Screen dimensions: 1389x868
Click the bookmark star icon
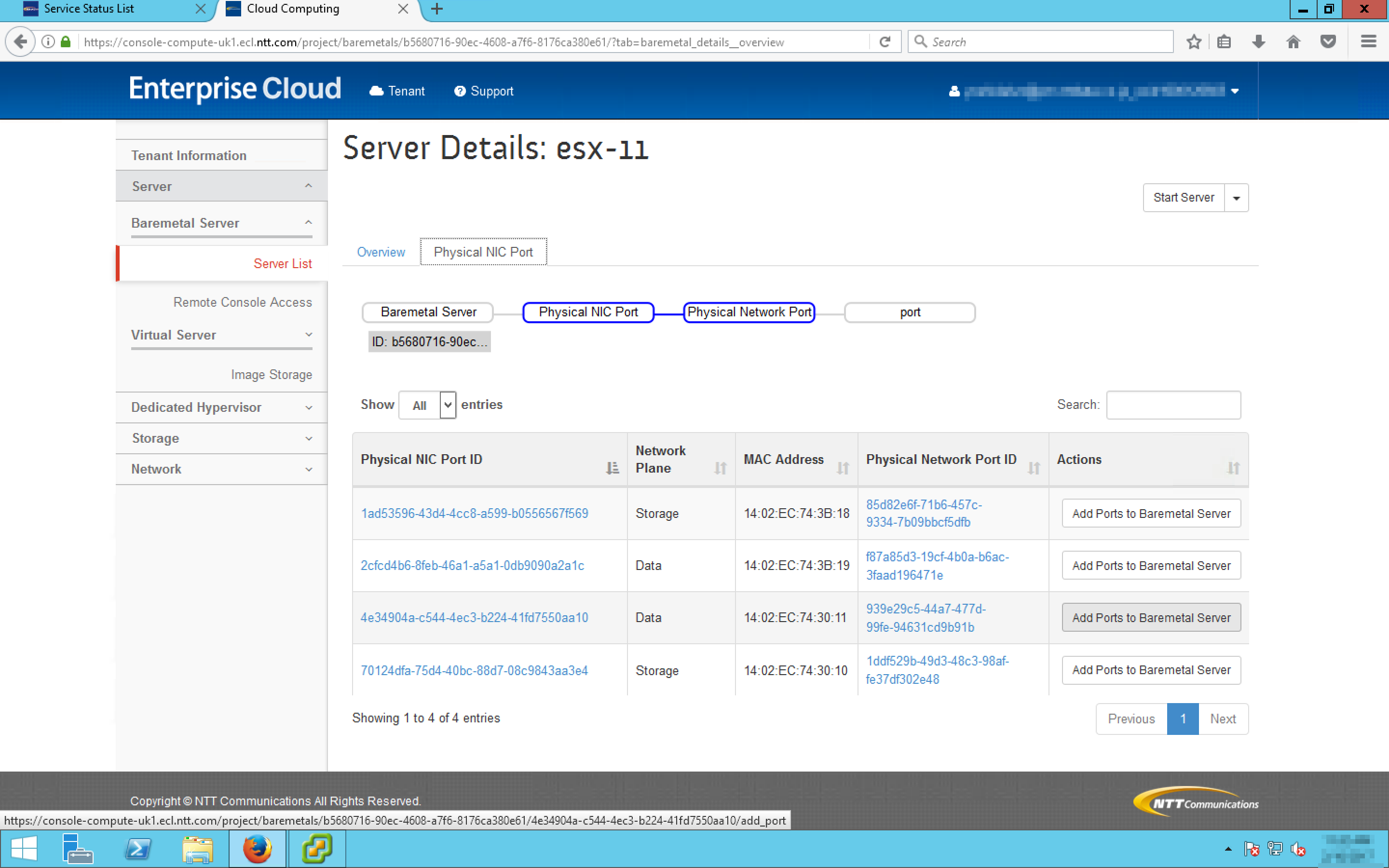tap(1194, 42)
